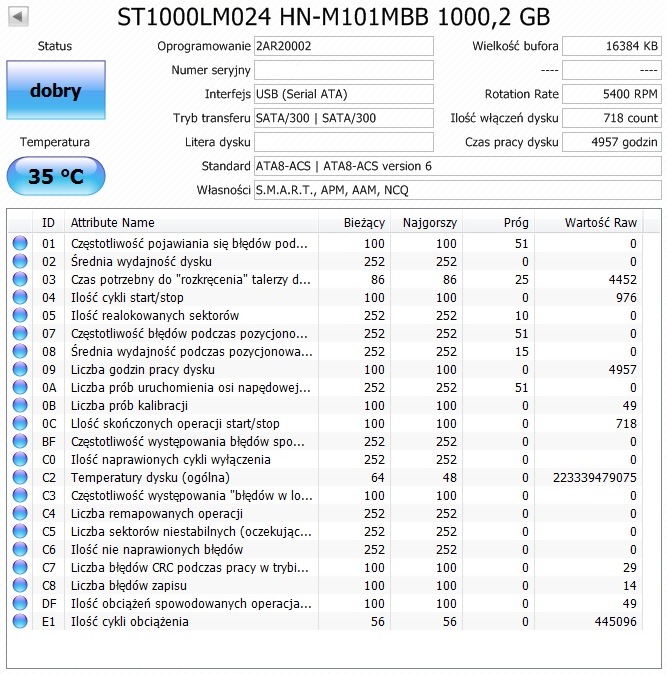
Task: Click the 35 °C temperature indicator
Action: pos(56,176)
